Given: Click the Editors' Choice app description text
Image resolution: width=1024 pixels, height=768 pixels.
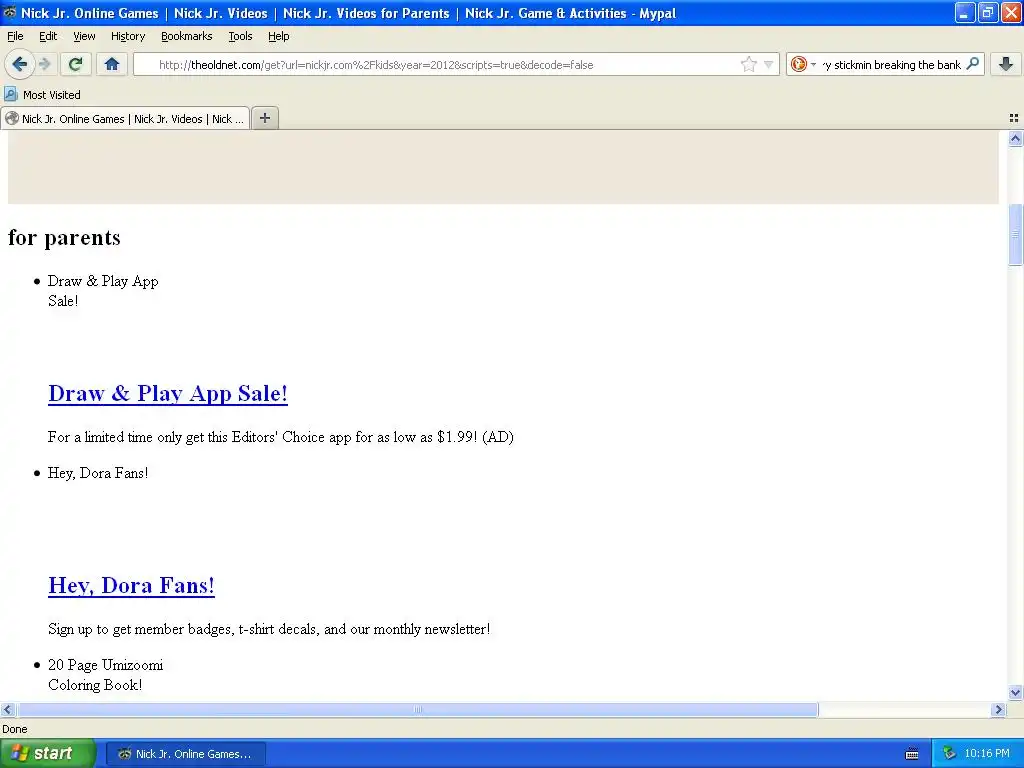Looking at the screenshot, I should [281, 438].
